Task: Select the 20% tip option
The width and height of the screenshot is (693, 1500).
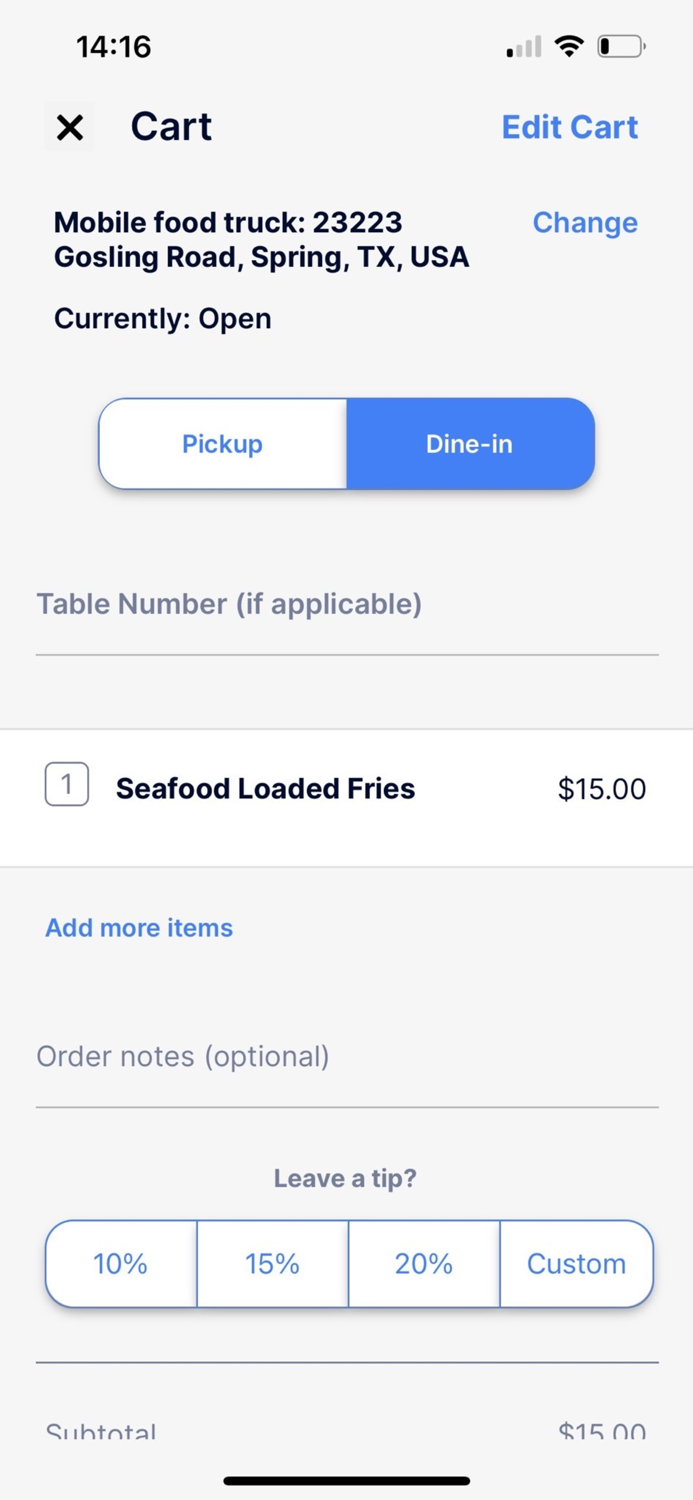Action: click(x=424, y=1263)
